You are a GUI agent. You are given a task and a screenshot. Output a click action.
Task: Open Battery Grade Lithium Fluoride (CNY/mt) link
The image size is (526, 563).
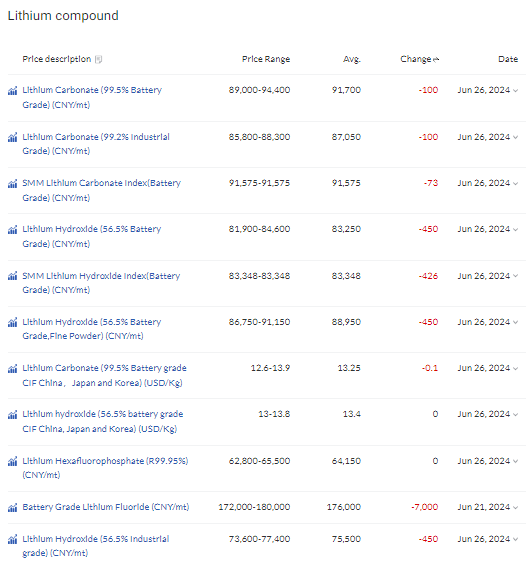106,507
